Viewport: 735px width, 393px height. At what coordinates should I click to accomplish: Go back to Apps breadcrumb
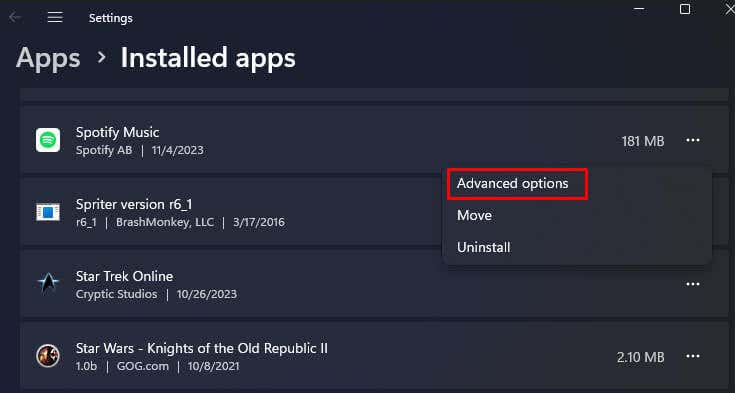(x=48, y=58)
